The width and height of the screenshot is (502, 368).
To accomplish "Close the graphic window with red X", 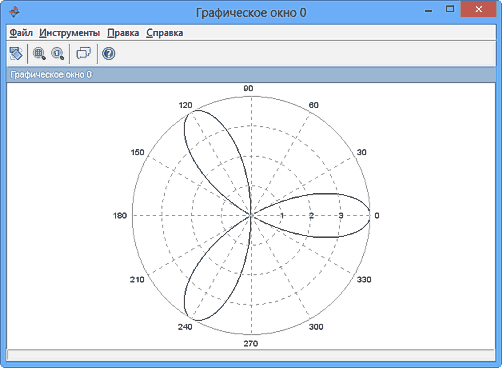I will point(479,9).
